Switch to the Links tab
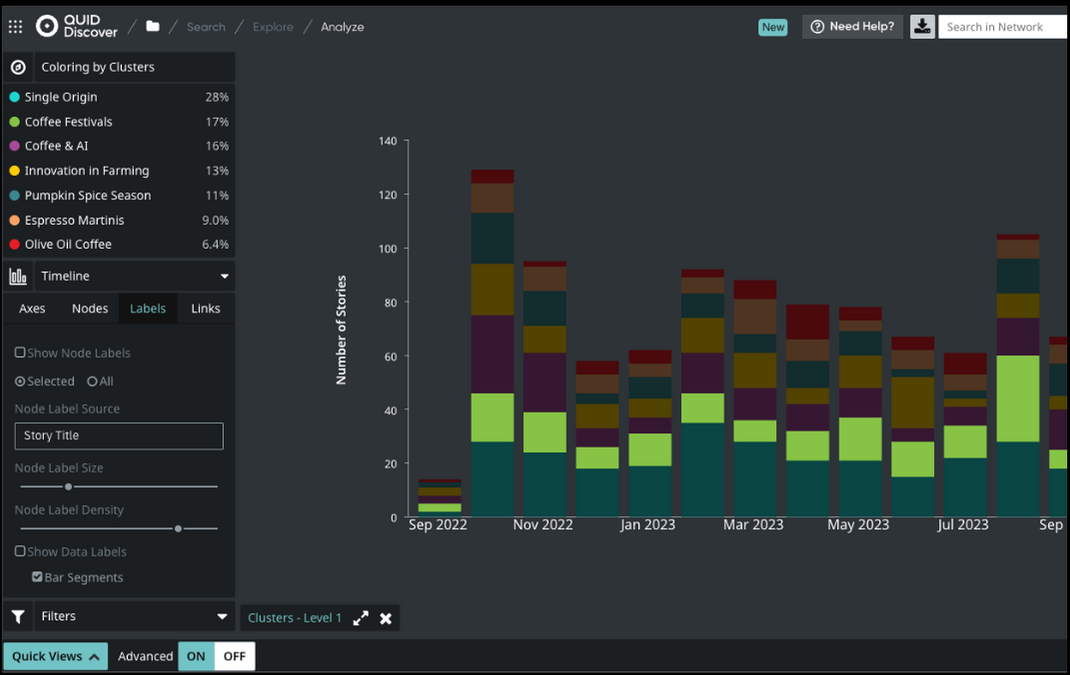Viewport: 1070px width, 675px height. (x=205, y=308)
